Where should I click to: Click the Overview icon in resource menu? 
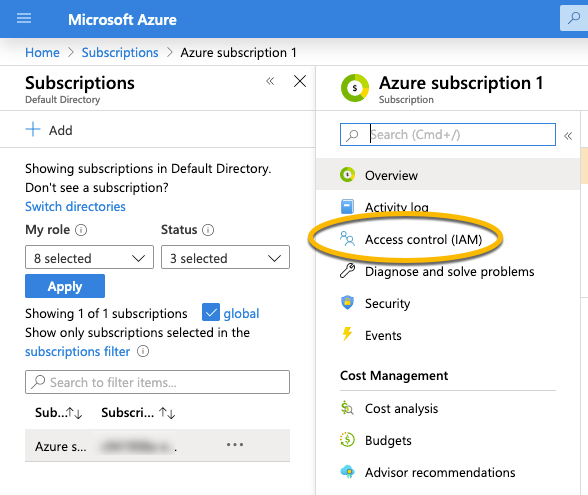coord(348,175)
